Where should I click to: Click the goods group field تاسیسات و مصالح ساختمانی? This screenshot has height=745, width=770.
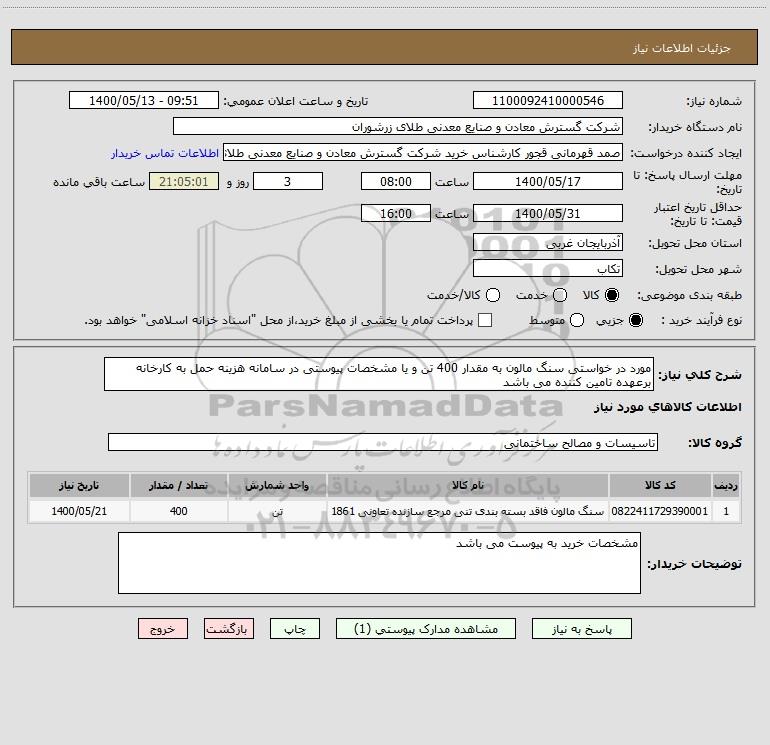click(383, 442)
